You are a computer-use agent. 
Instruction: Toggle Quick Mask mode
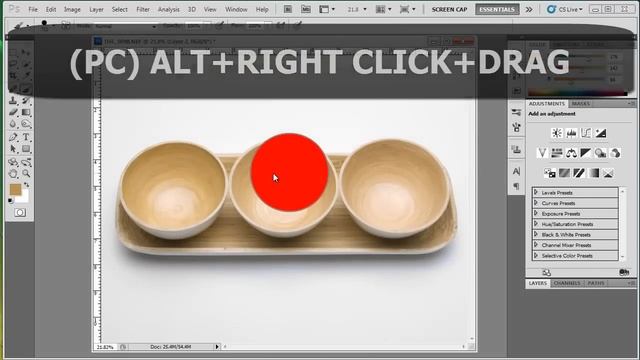coord(20,213)
